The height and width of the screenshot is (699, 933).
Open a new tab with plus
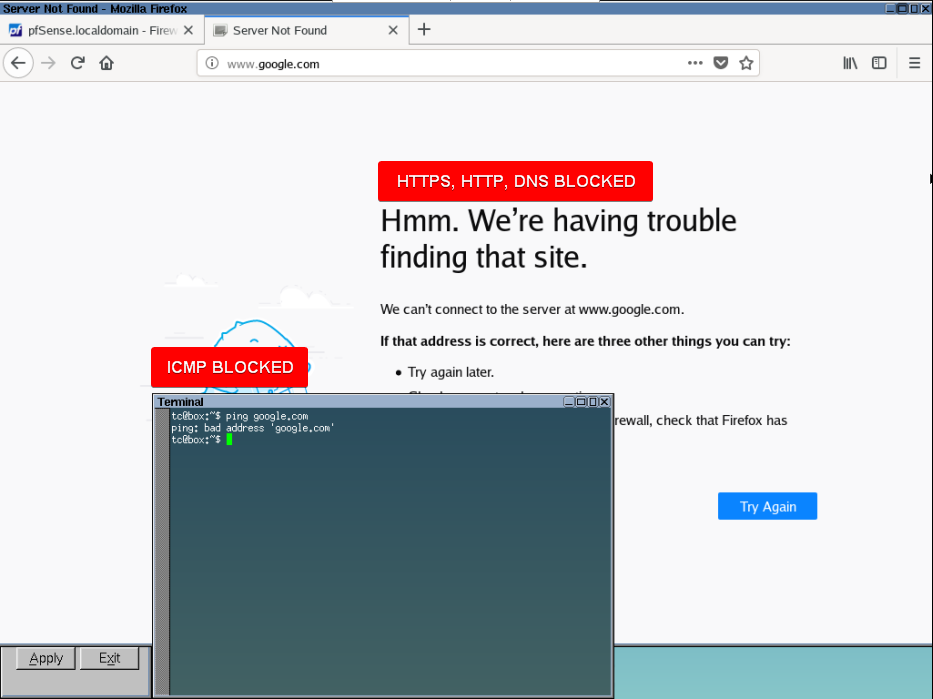(424, 30)
